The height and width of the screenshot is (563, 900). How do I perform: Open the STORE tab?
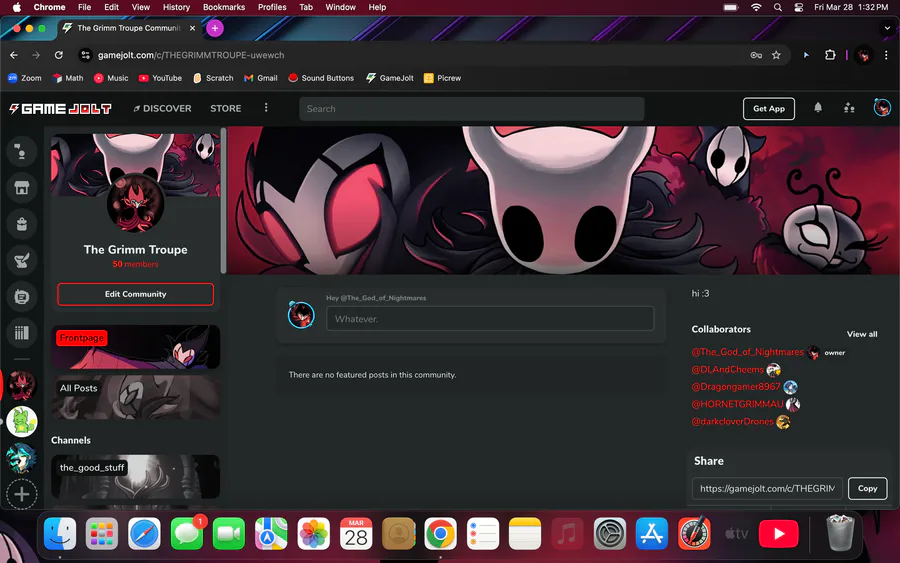(x=226, y=108)
